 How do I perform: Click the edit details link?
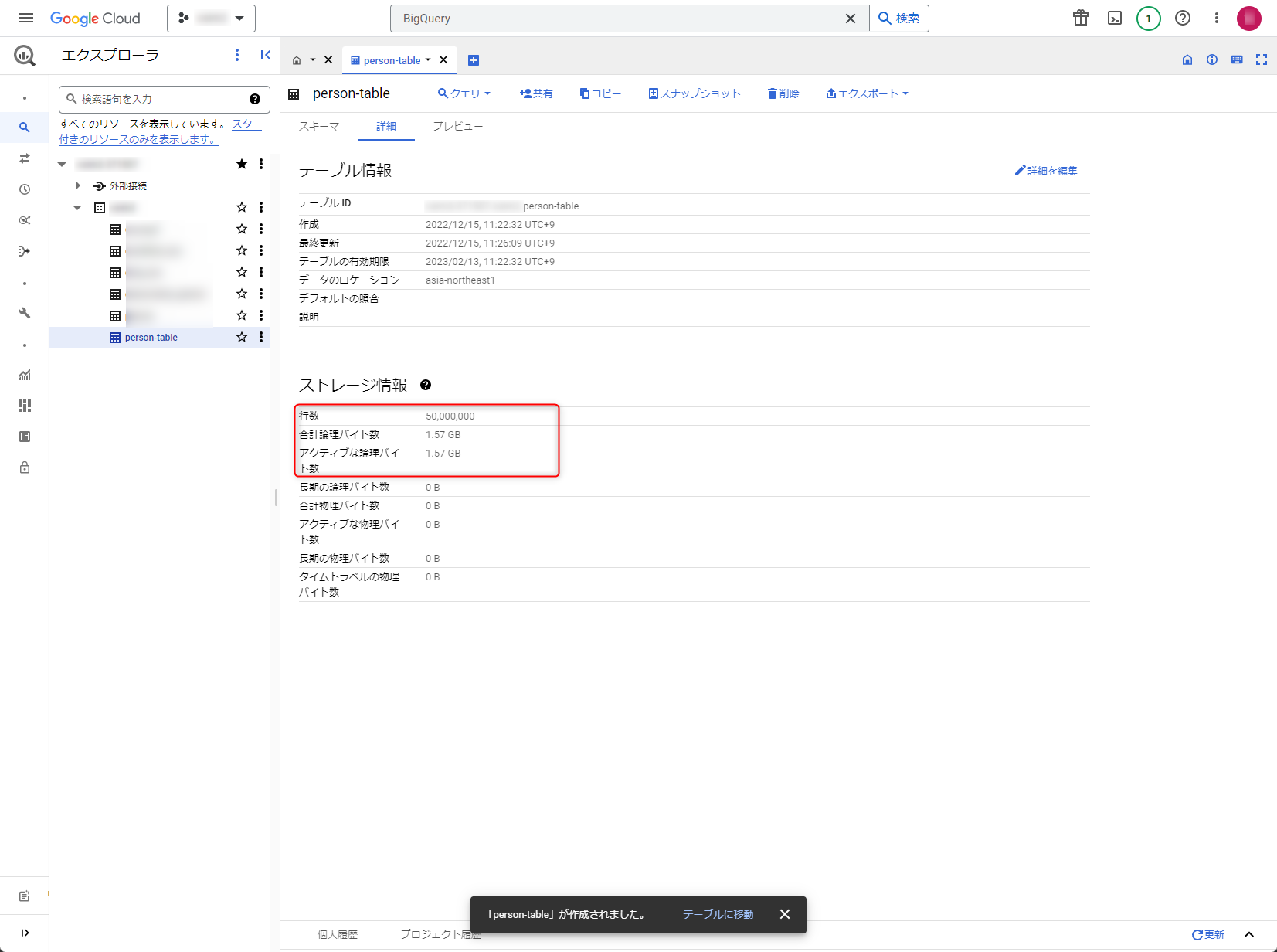click(x=1046, y=171)
